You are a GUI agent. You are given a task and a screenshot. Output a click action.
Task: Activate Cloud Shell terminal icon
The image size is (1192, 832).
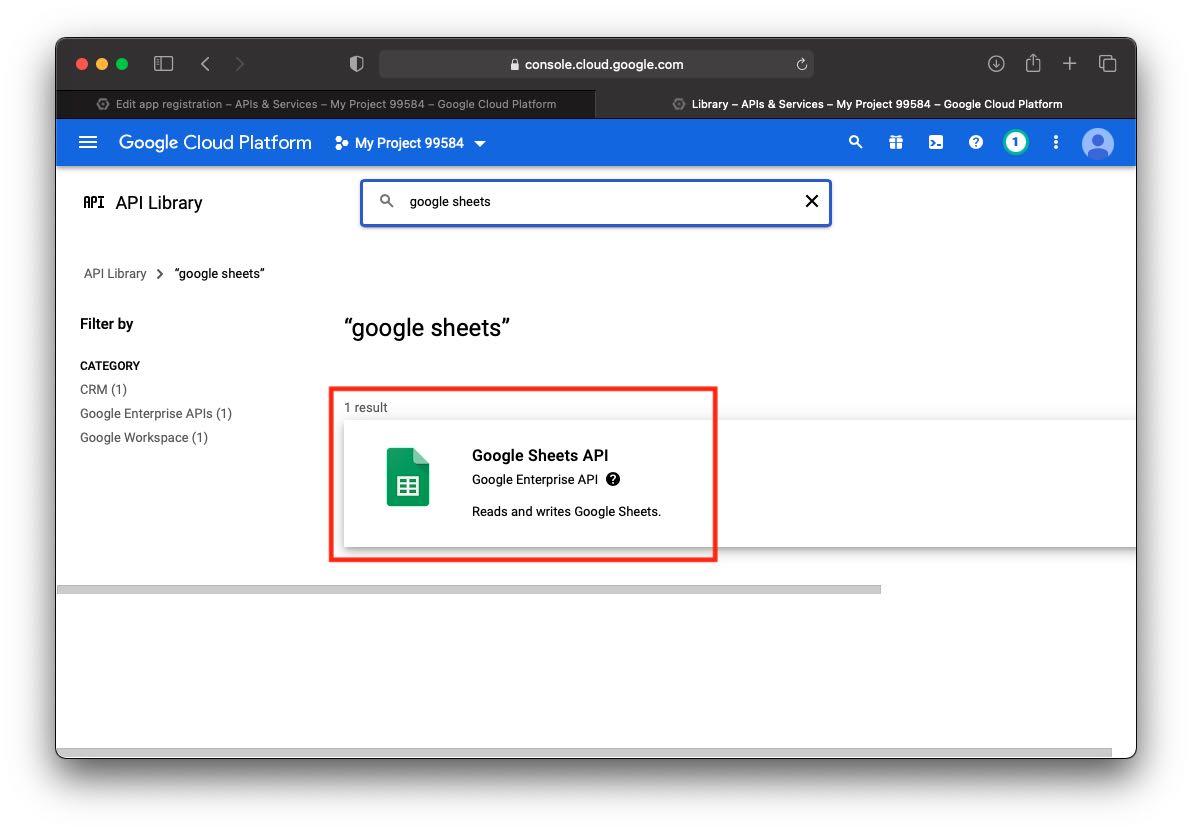(x=936, y=142)
